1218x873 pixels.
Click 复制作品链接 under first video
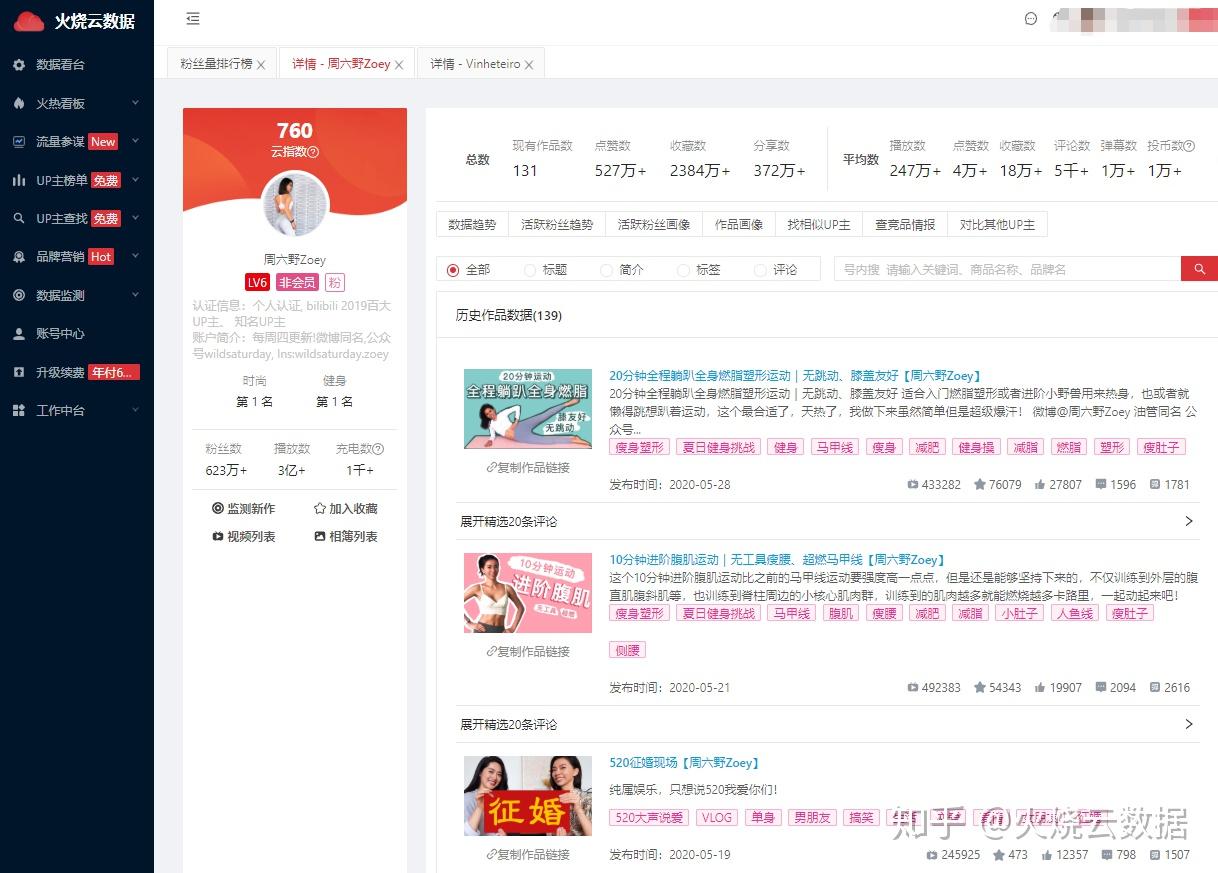tap(528, 467)
